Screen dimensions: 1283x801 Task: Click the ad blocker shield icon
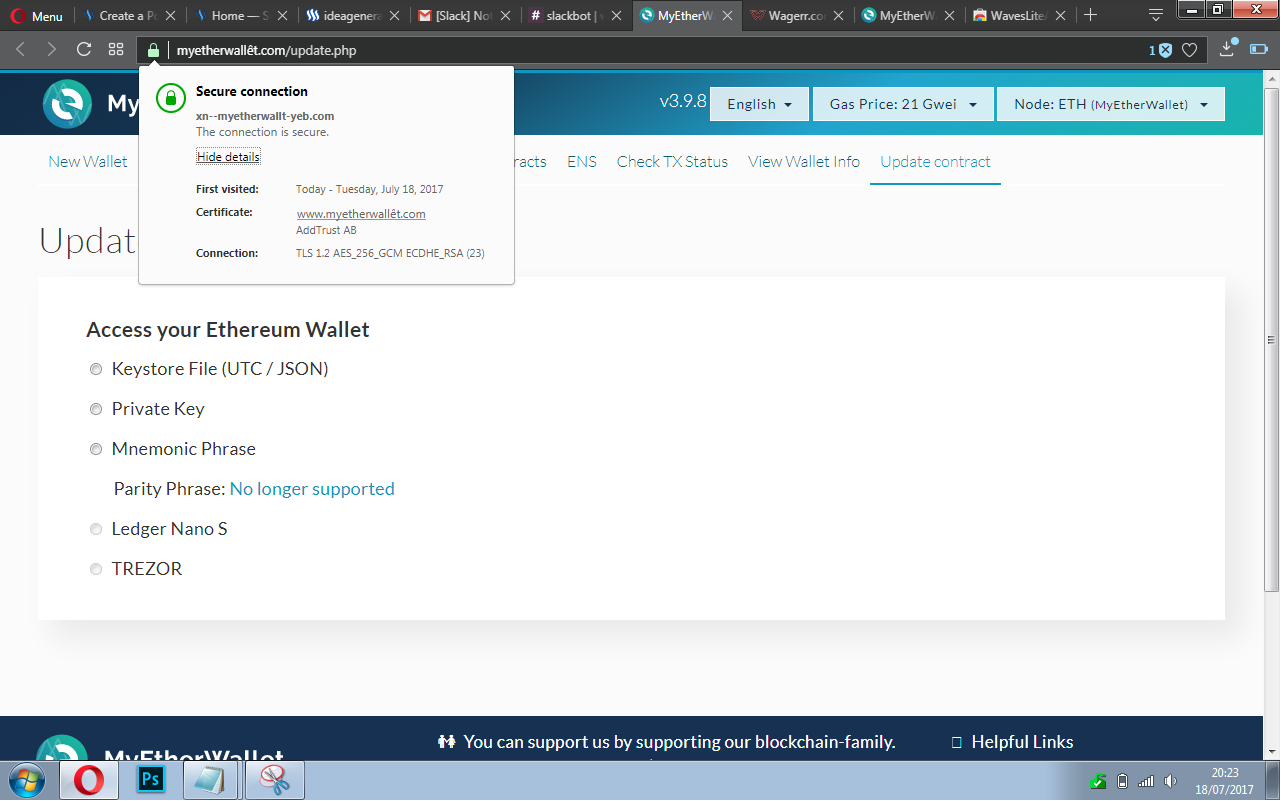click(x=1164, y=50)
